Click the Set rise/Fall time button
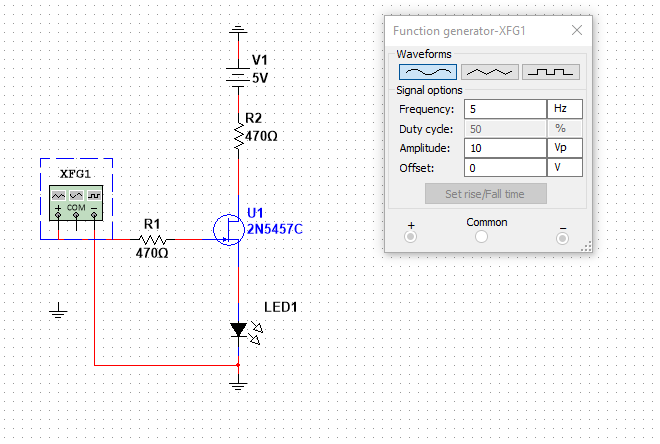The height and width of the screenshot is (444, 660). click(486, 193)
